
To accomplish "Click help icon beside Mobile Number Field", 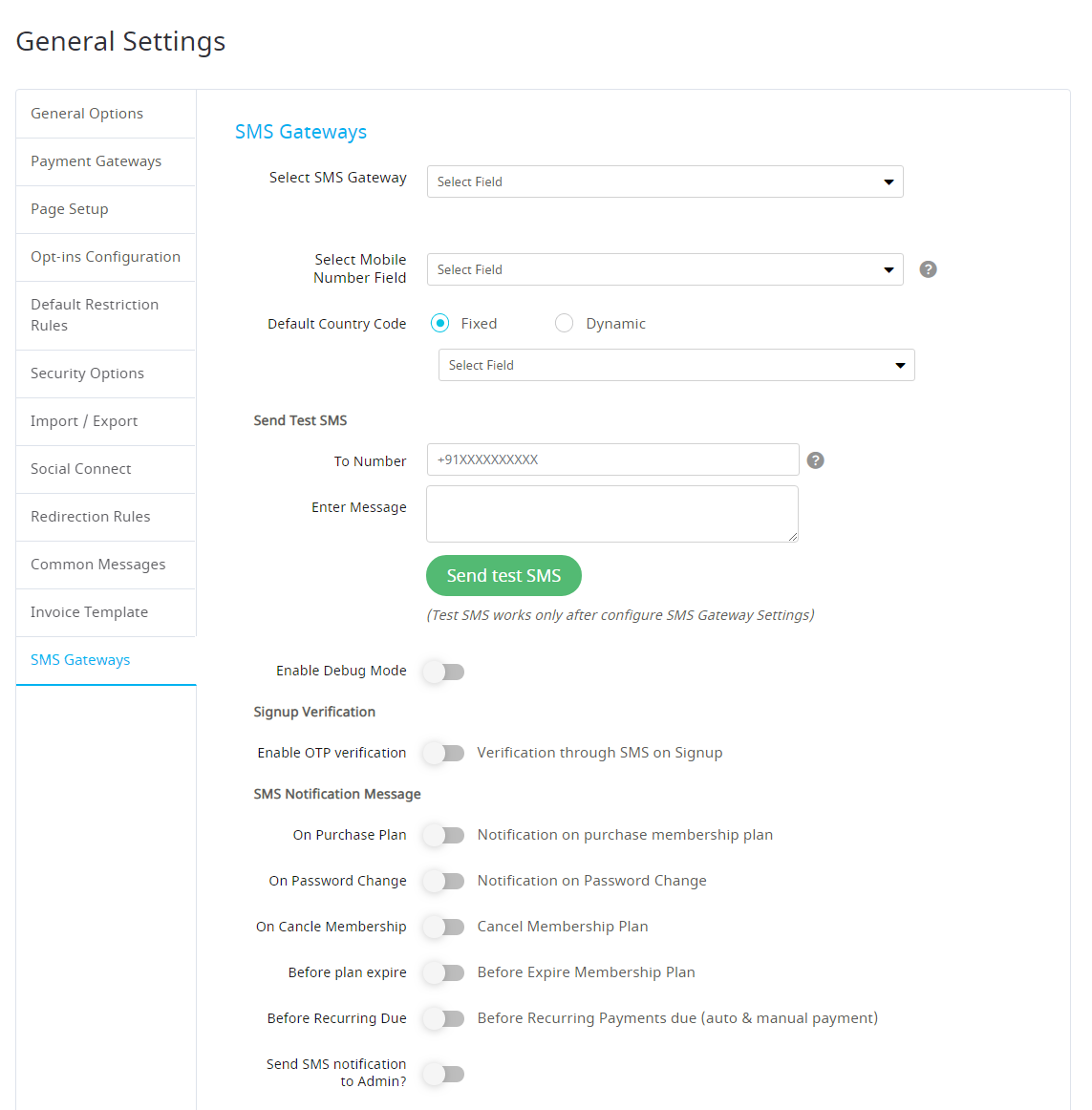I will click(928, 269).
